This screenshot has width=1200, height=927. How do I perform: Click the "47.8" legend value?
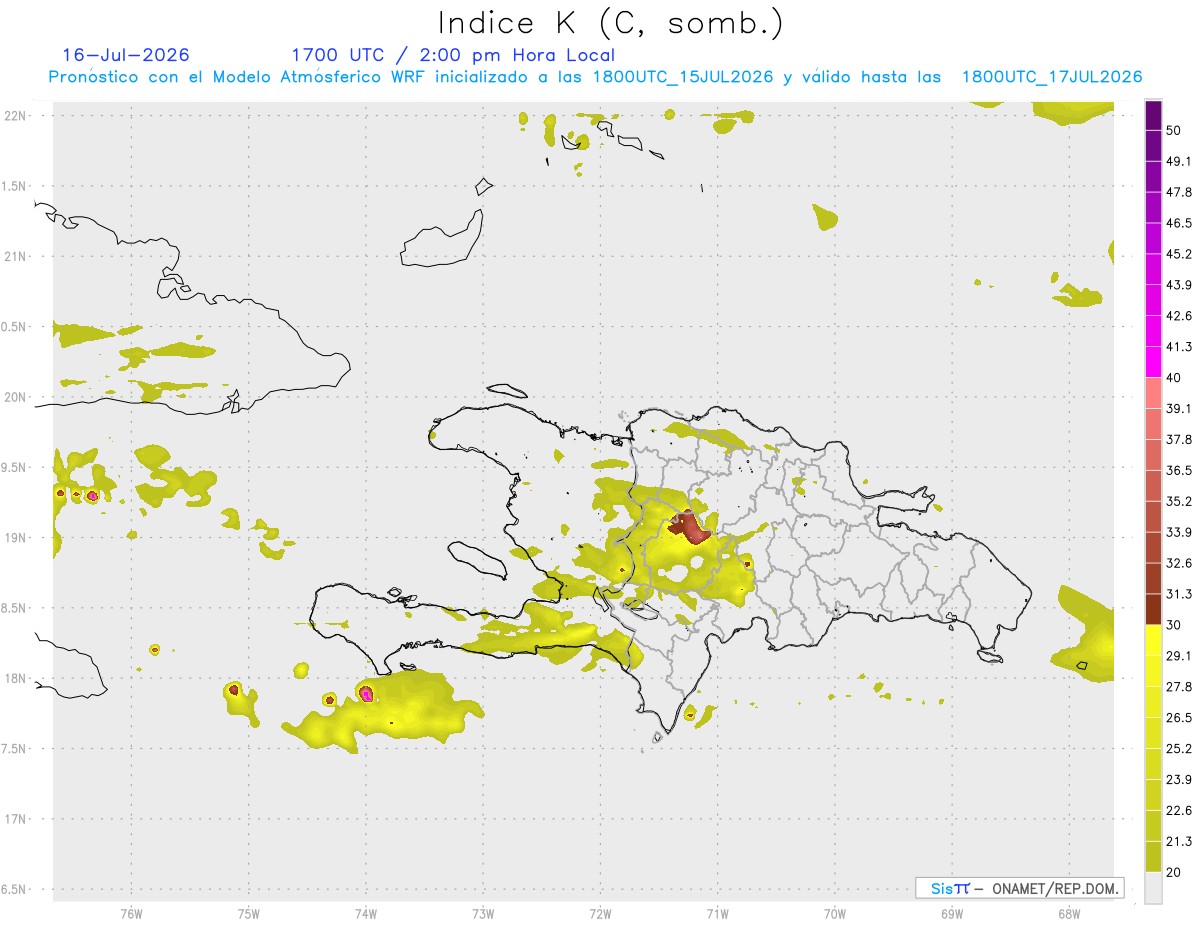point(1180,192)
